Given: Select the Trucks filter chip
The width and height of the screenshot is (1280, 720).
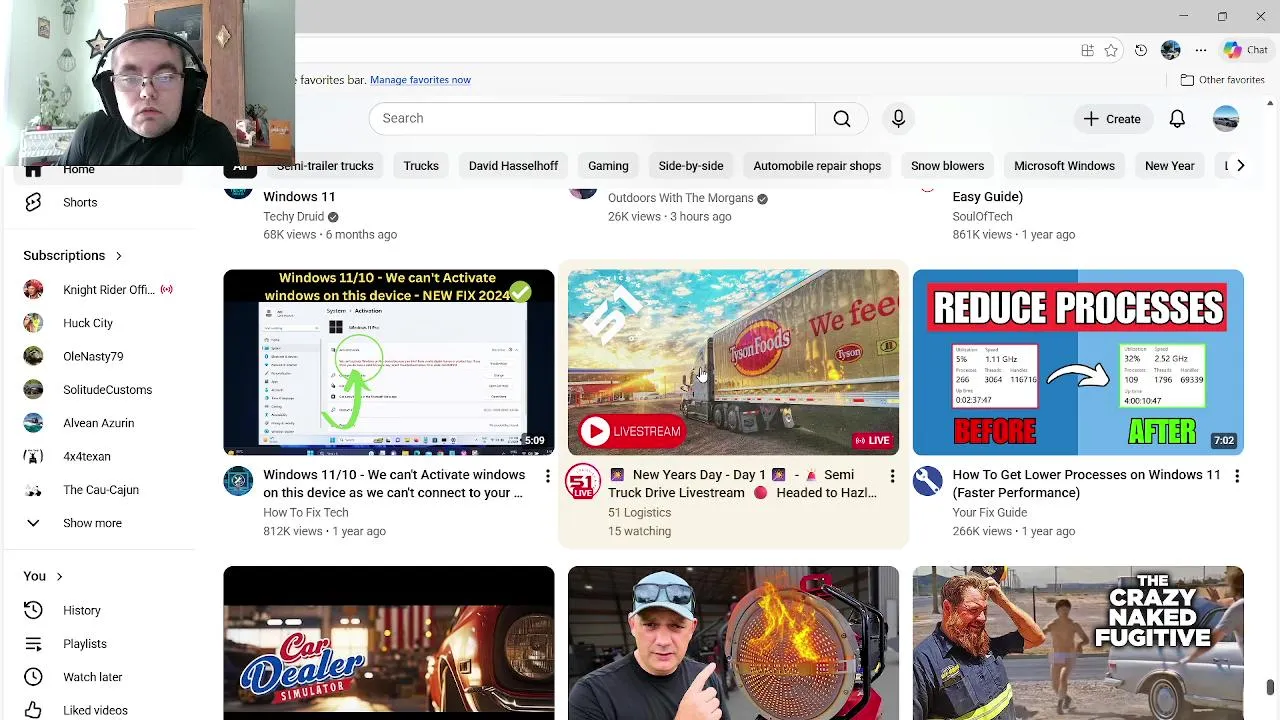Looking at the screenshot, I should point(421,166).
